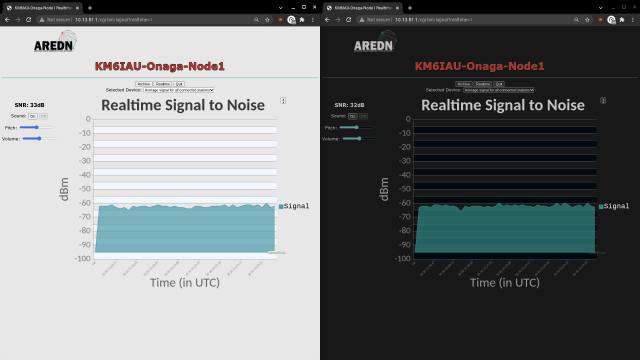Open the extensions puzzle icon in left browser
Viewport: 640px width, 360px height.
click(302, 20)
